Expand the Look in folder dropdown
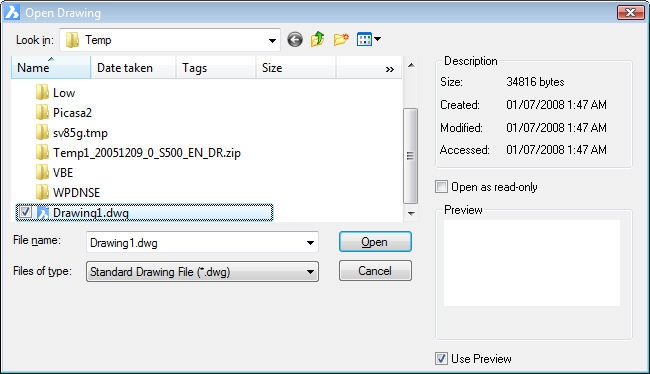 (272, 40)
